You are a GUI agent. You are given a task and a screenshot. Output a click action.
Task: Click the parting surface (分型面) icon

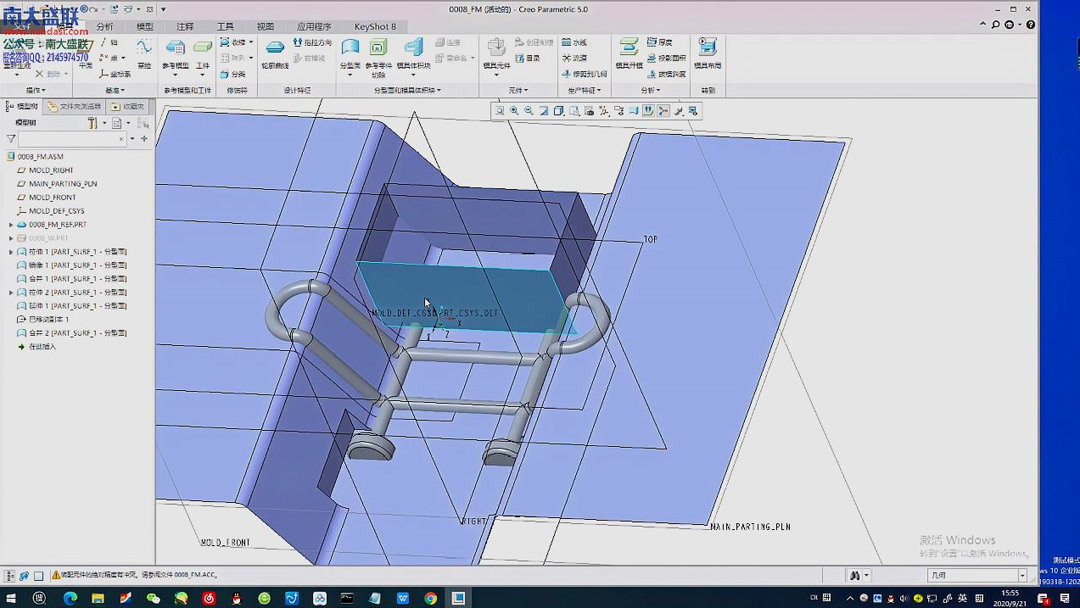(350, 49)
